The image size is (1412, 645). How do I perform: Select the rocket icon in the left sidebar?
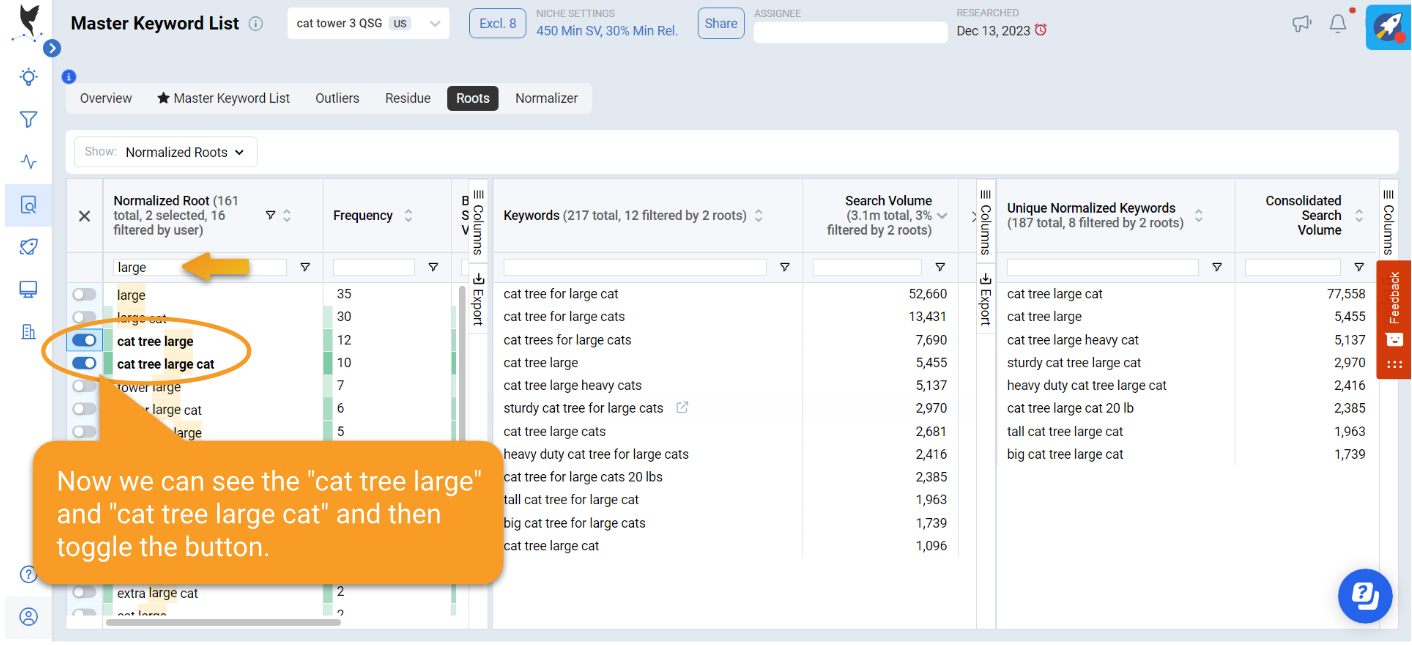point(28,246)
